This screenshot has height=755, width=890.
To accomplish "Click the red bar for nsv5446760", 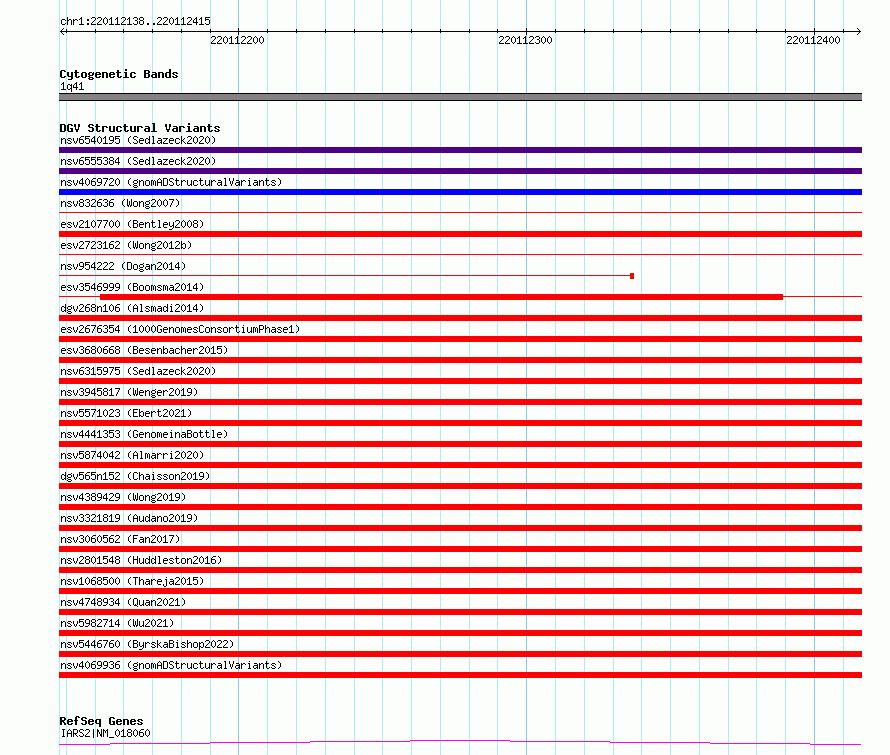I will (460, 654).
